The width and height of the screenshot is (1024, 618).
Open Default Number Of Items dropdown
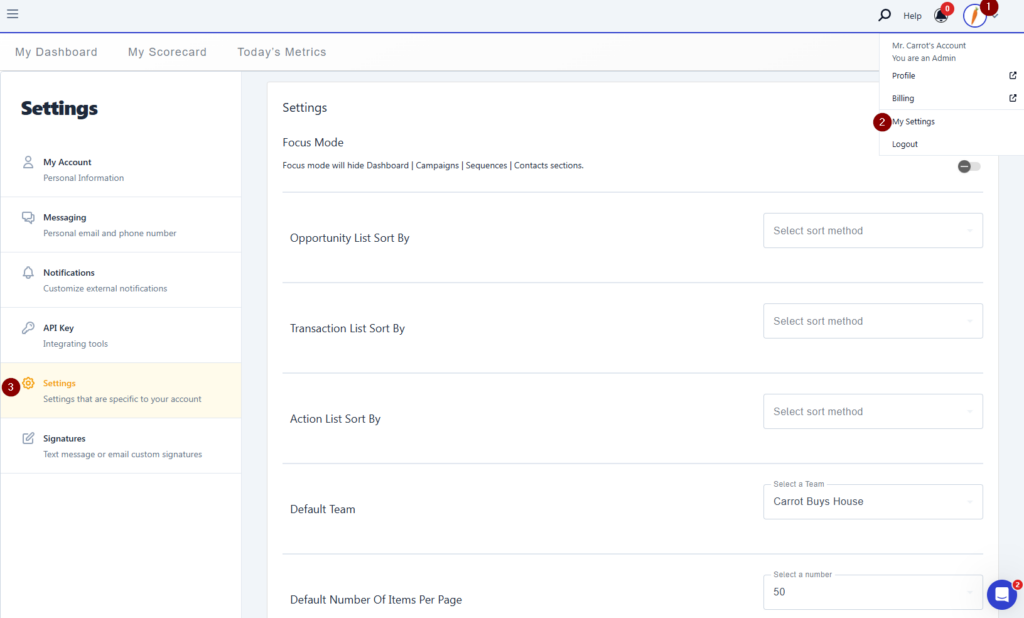(872, 592)
